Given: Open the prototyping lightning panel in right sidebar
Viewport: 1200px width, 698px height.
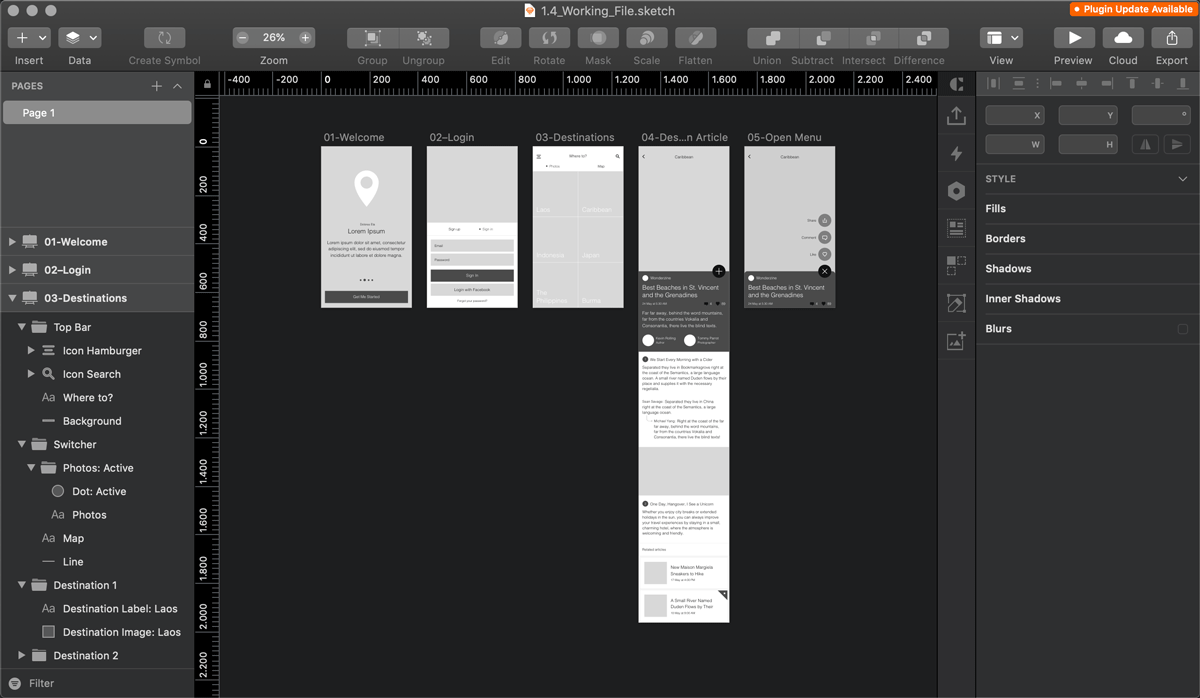Looking at the screenshot, I should tap(955, 152).
